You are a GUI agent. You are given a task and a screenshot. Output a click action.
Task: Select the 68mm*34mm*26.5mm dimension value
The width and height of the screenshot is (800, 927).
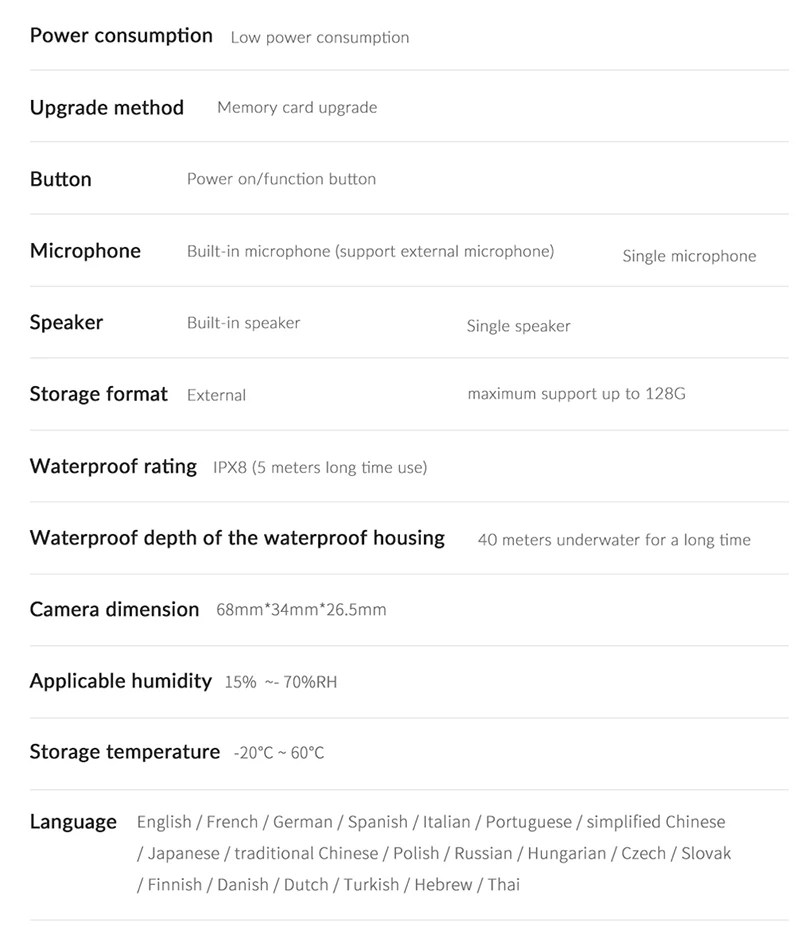coord(301,610)
